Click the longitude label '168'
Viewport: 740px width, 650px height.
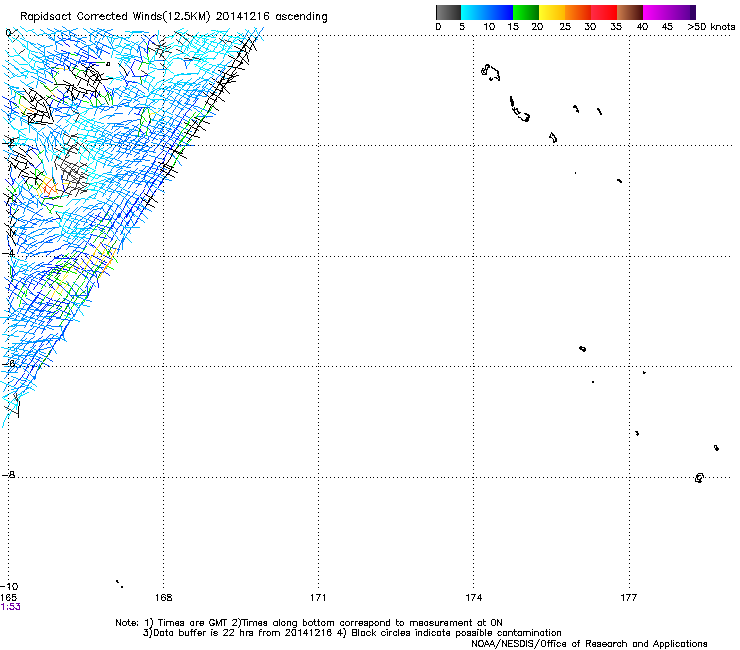[x=163, y=598]
